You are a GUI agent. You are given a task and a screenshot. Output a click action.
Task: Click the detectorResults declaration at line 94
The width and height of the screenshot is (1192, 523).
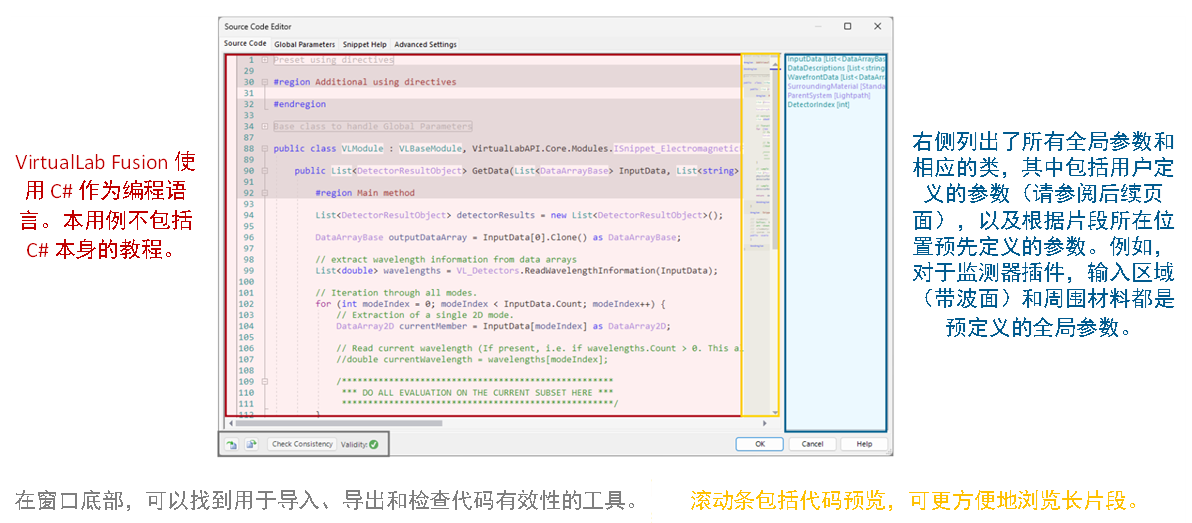[x=518, y=215]
